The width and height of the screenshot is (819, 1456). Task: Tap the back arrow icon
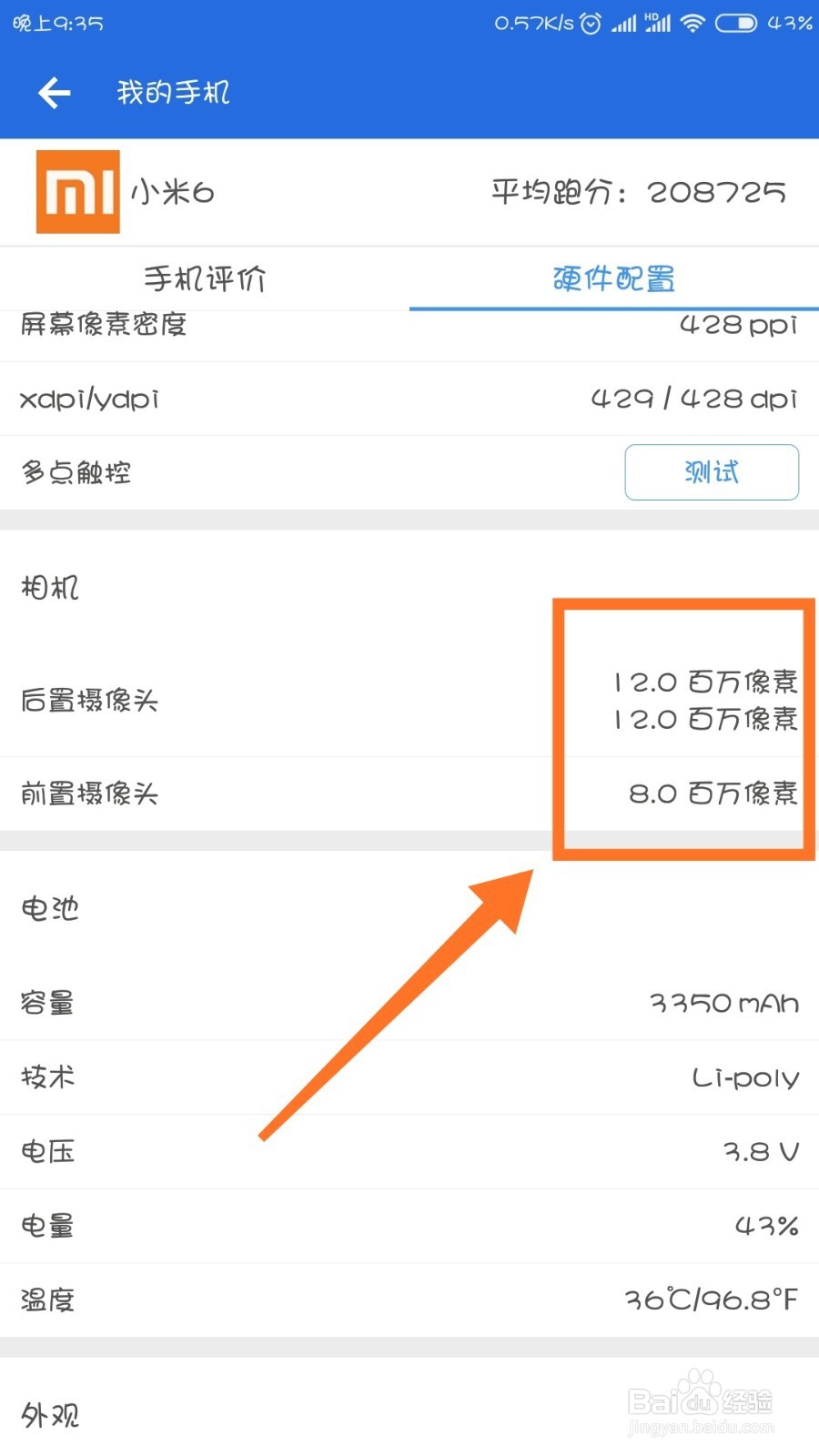55,93
